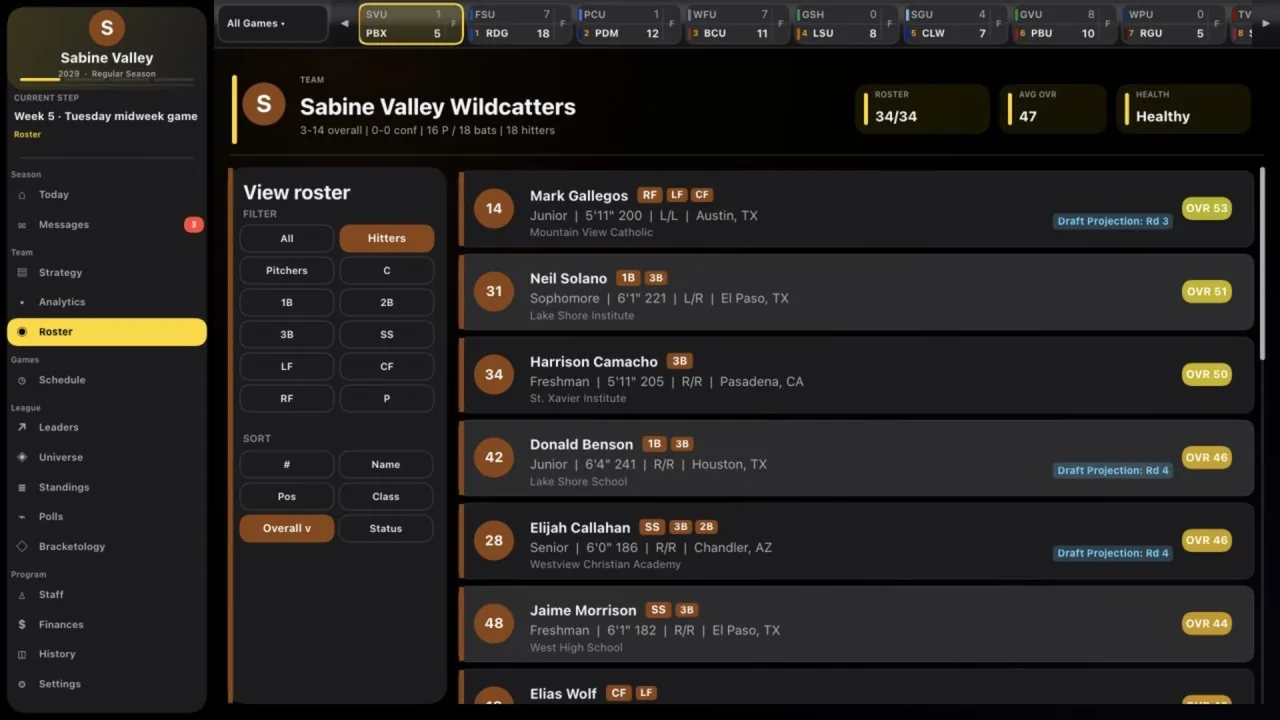Open Mark Gallegos player card

pyautogui.click(x=856, y=209)
